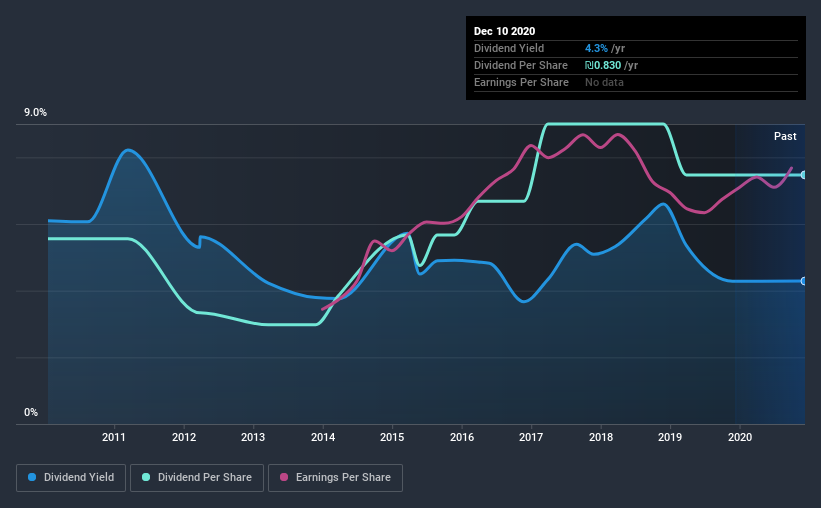
Task: Click the teal Dividend Per Share legend dot
Action: (x=146, y=477)
